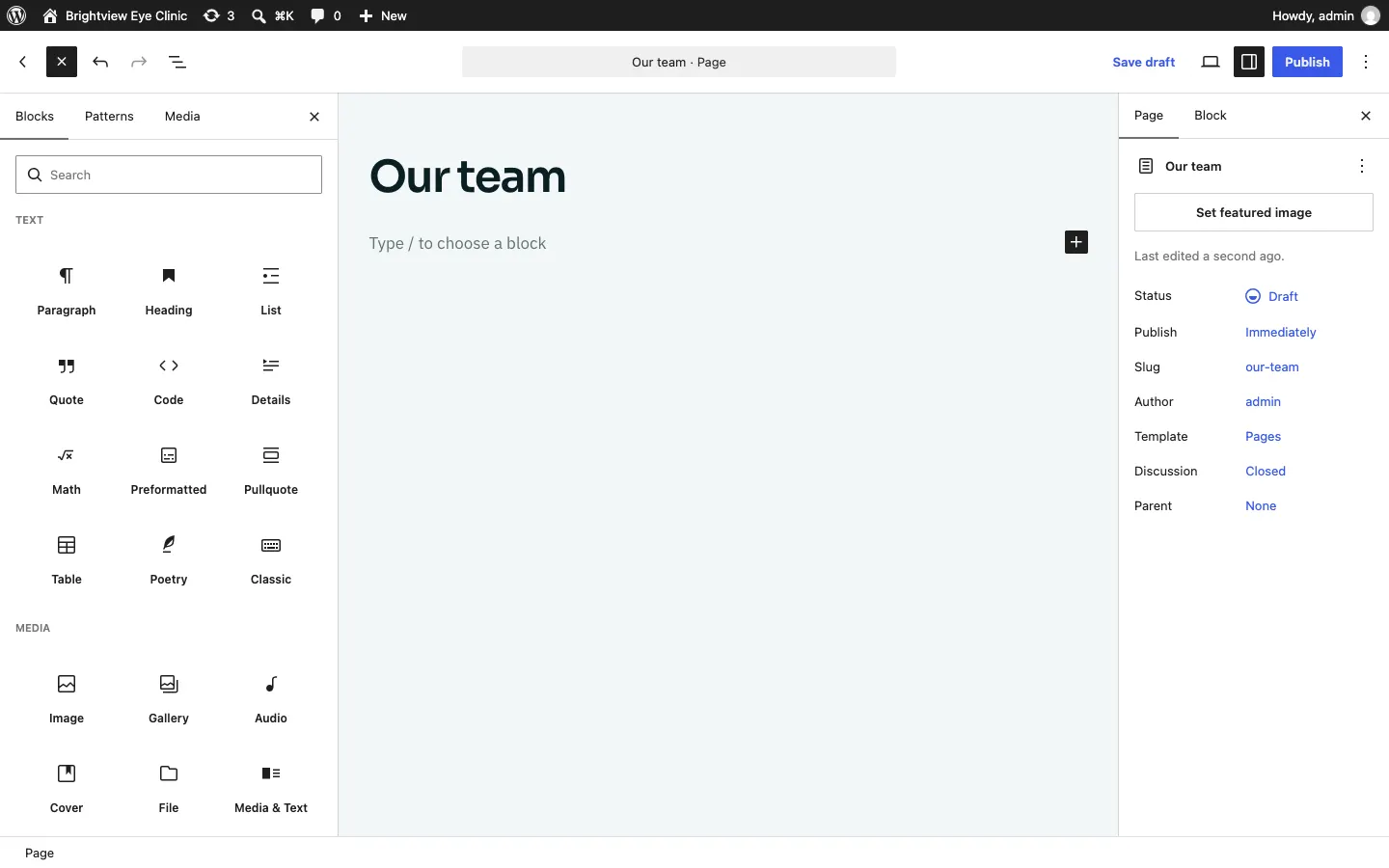Insert a Details block
This screenshot has height=868, width=1389.
point(271,382)
